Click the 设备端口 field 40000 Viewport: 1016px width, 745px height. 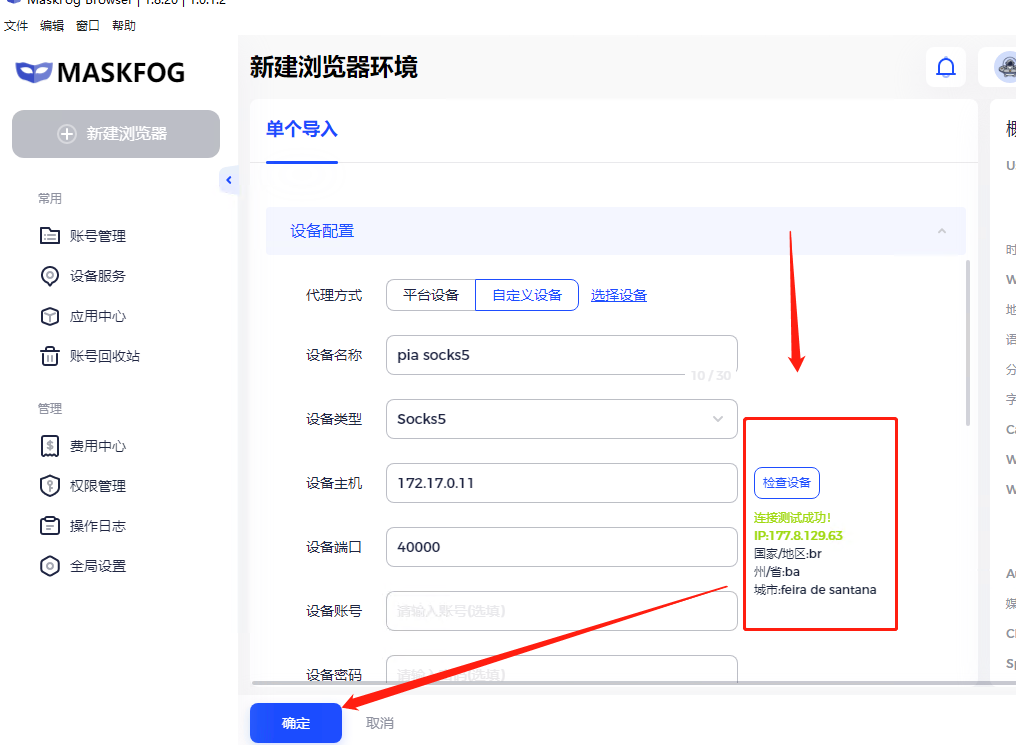[562, 547]
